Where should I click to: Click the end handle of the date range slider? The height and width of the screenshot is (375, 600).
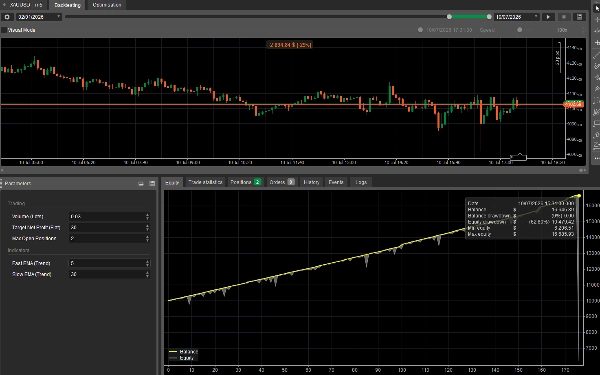[489, 16]
